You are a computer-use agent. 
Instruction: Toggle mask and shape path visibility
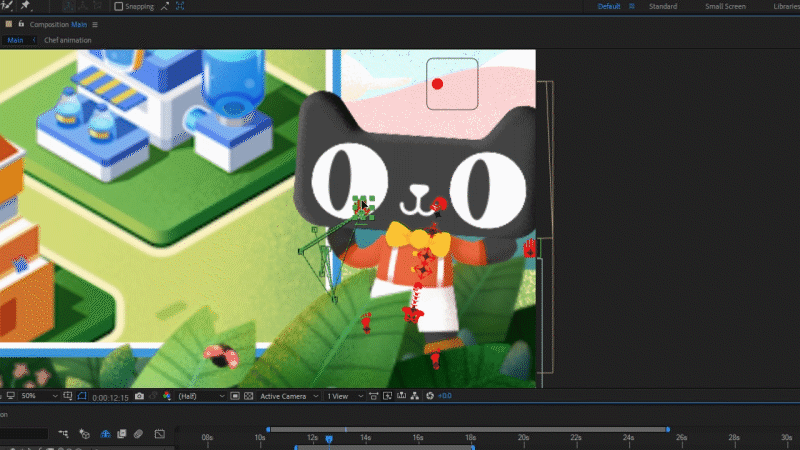click(82, 396)
